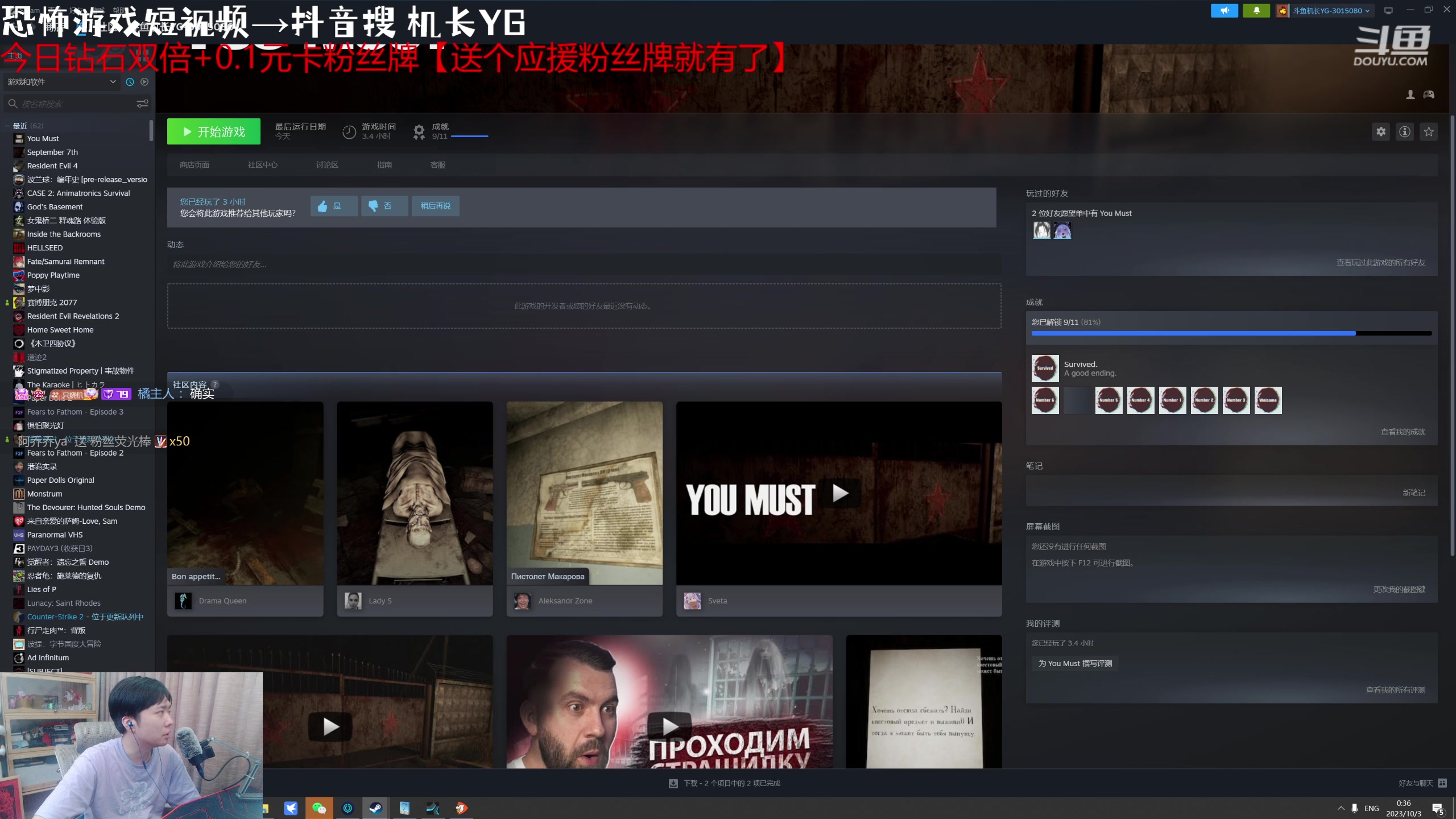Click the broadcast speaker icon top right
Screen dimensions: 1456x819
pos(1226,10)
